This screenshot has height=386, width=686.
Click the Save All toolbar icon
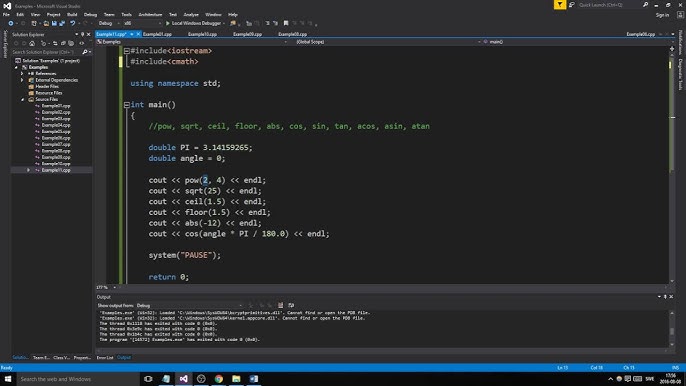click(x=62, y=23)
